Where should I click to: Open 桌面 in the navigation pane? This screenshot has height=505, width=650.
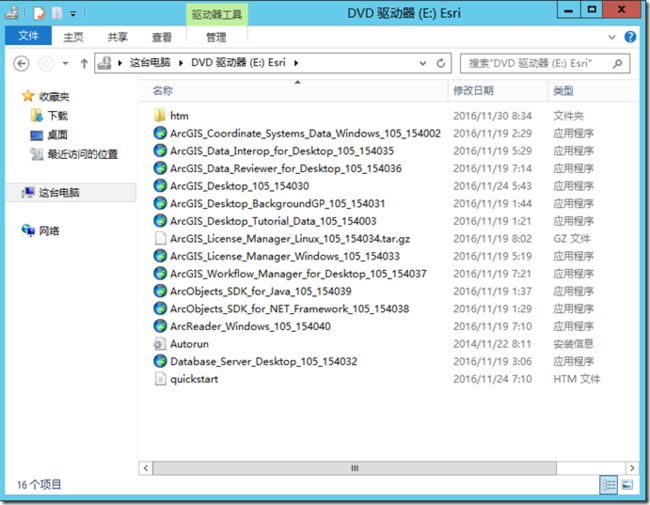(57, 135)
